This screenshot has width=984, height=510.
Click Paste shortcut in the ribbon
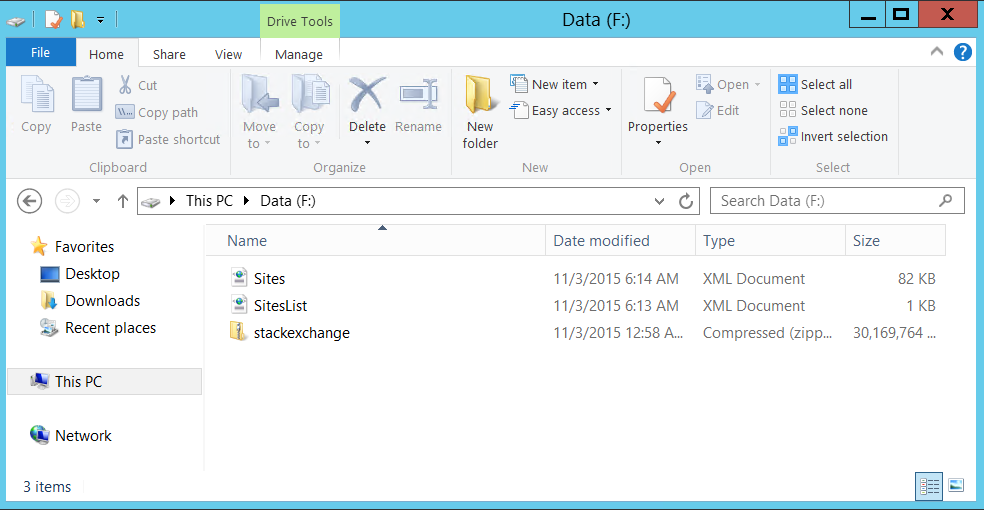coord(168,139)
